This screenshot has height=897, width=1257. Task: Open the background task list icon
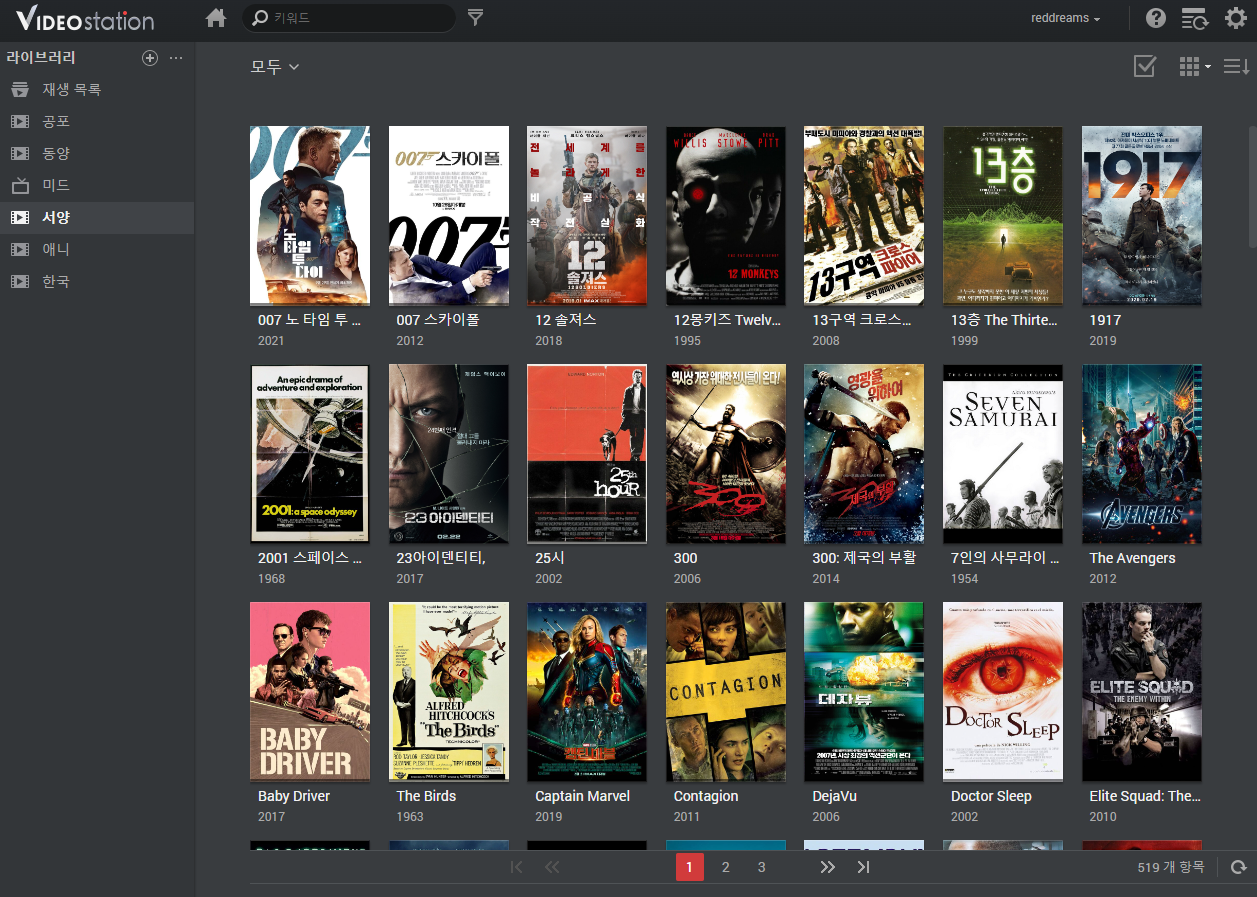(1194, 18)
